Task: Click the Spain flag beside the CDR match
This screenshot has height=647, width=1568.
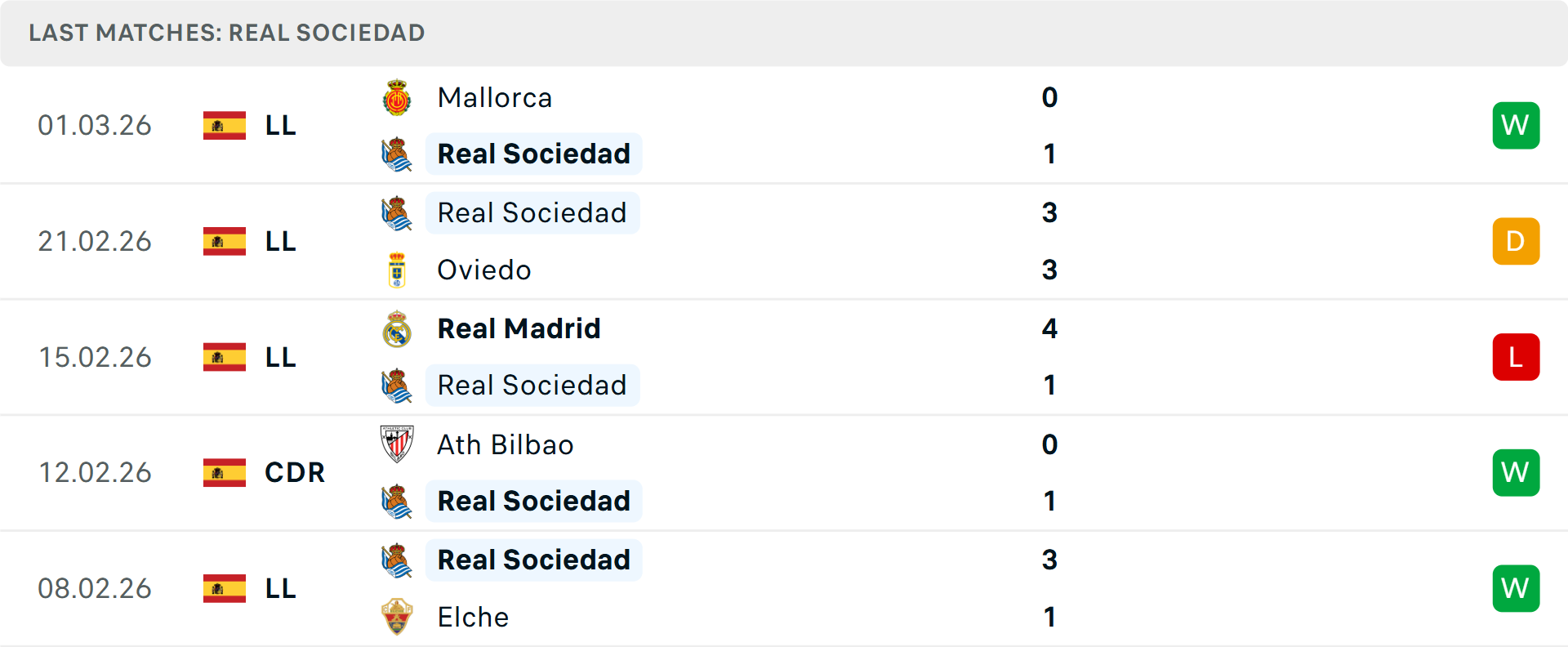Action: pos(224,472)
